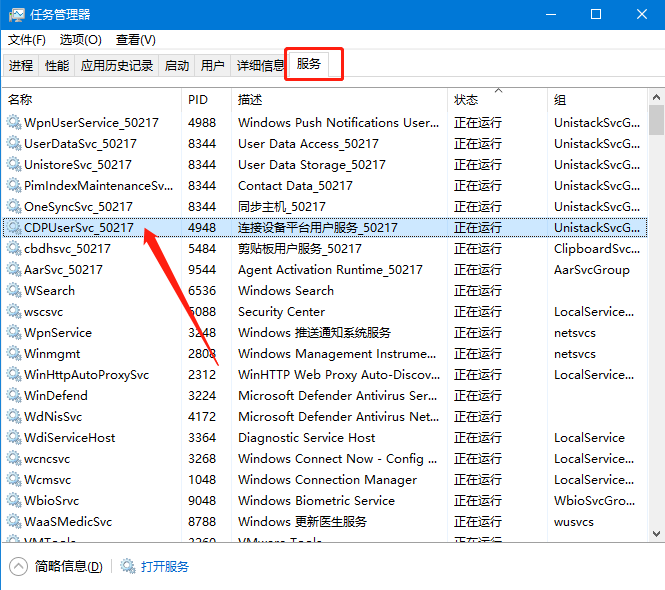Image resolution: width=665 pixels, height=590 pixels.
Task: Click the gear icon beside wscsvc
Action: [x=14, y=311]
